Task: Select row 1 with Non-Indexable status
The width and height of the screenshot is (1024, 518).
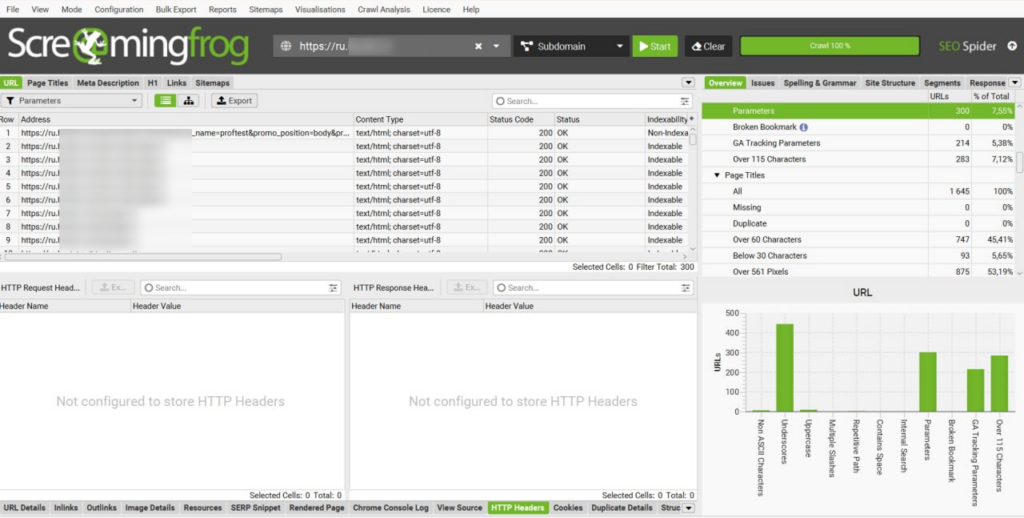Action: 344,133
